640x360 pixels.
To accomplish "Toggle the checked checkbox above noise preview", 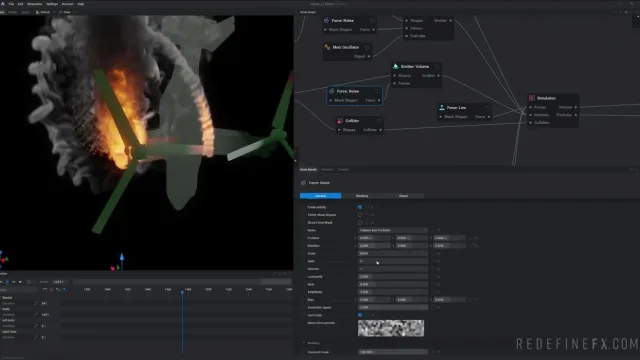I will pos(360,315).
